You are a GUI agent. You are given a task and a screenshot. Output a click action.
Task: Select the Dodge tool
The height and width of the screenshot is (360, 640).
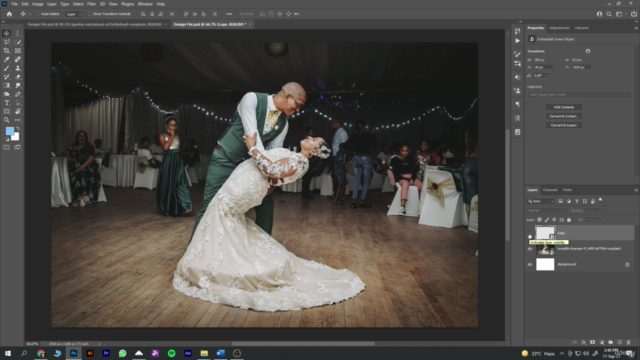pyautogui.click(x=7, y=94)
